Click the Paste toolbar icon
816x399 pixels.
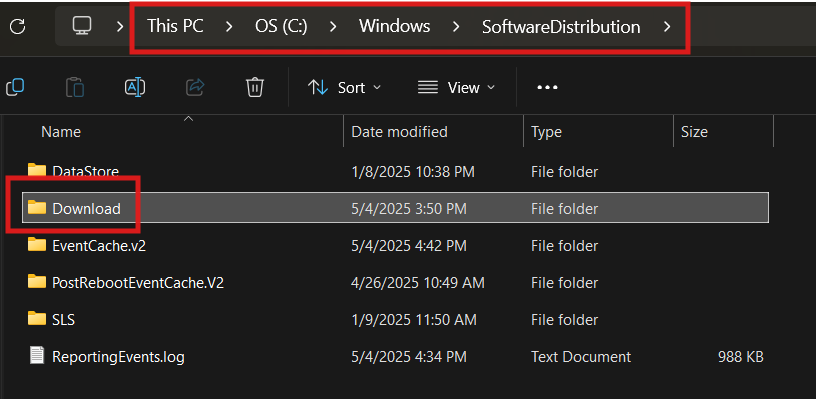tap(75, 87)
